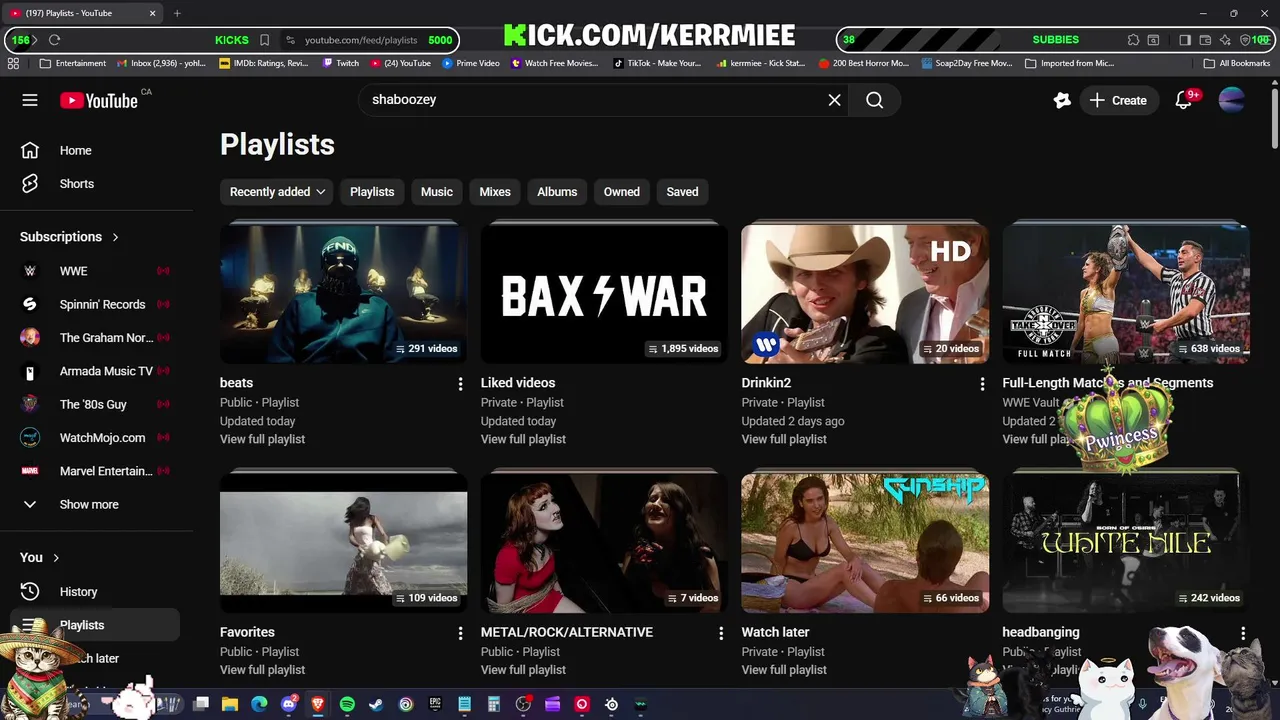Open the YouTube Create button

[1118, 100]
